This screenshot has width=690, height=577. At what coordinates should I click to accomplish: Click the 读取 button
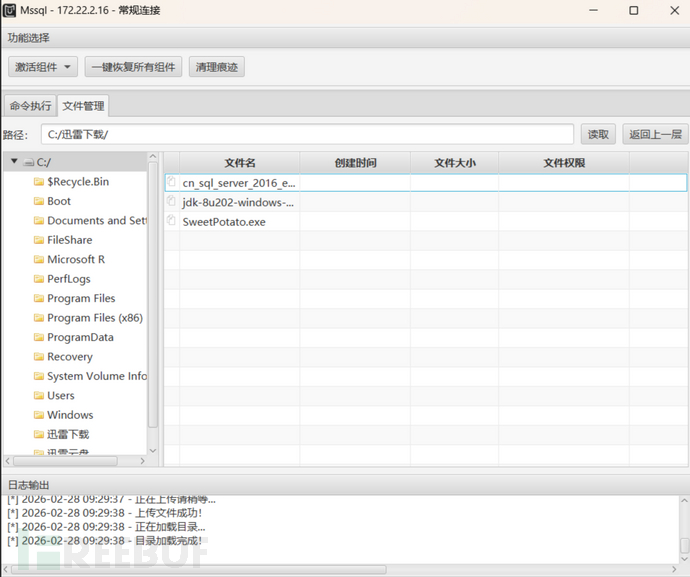[598, 134]
